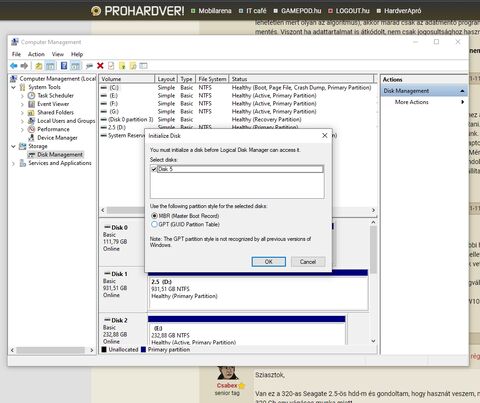Collapse the Storage tree node
Image resolution: width=480 pixels, height=403 pixels.
13,146
